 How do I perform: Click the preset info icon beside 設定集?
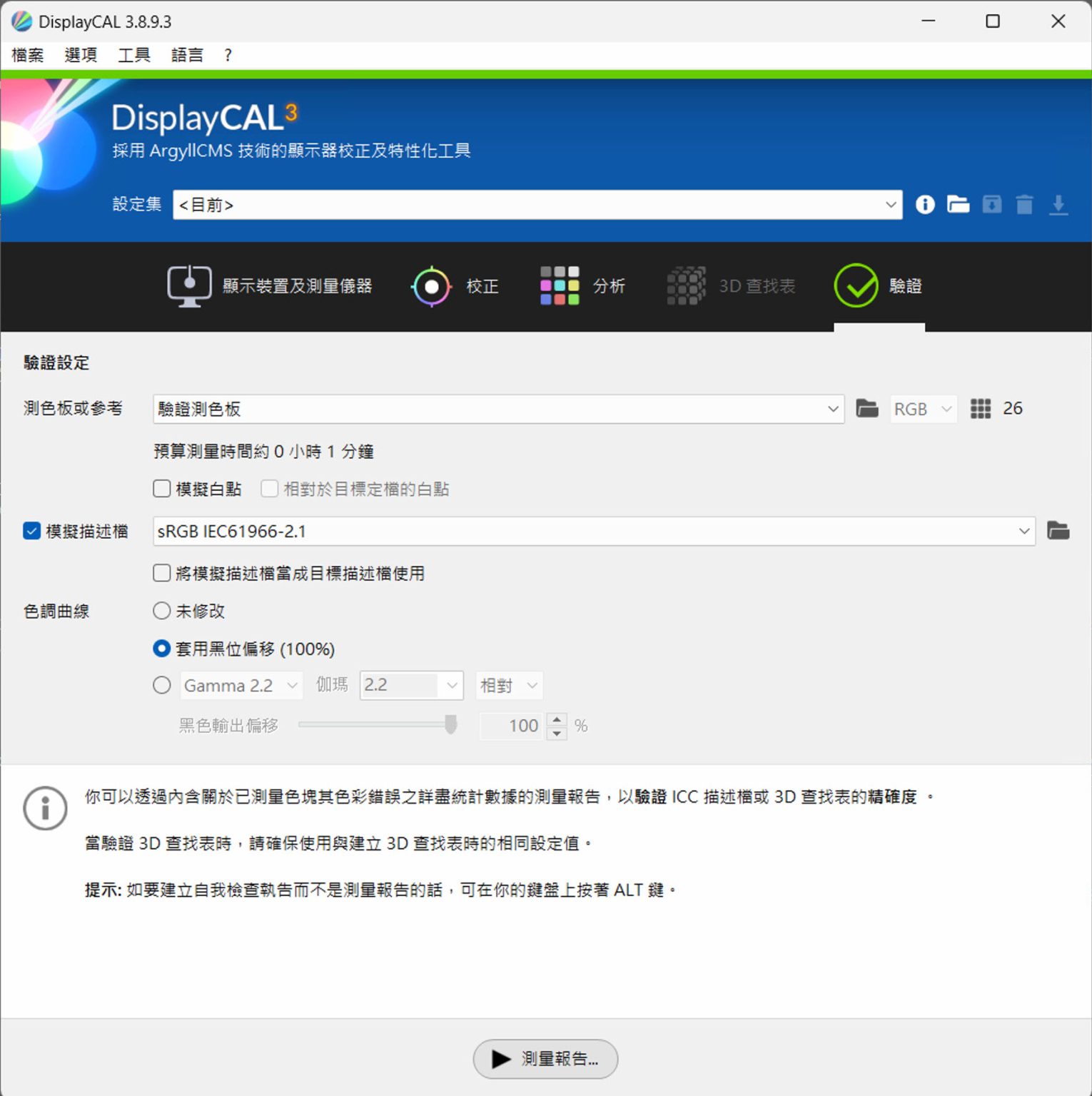coord(924,205)
